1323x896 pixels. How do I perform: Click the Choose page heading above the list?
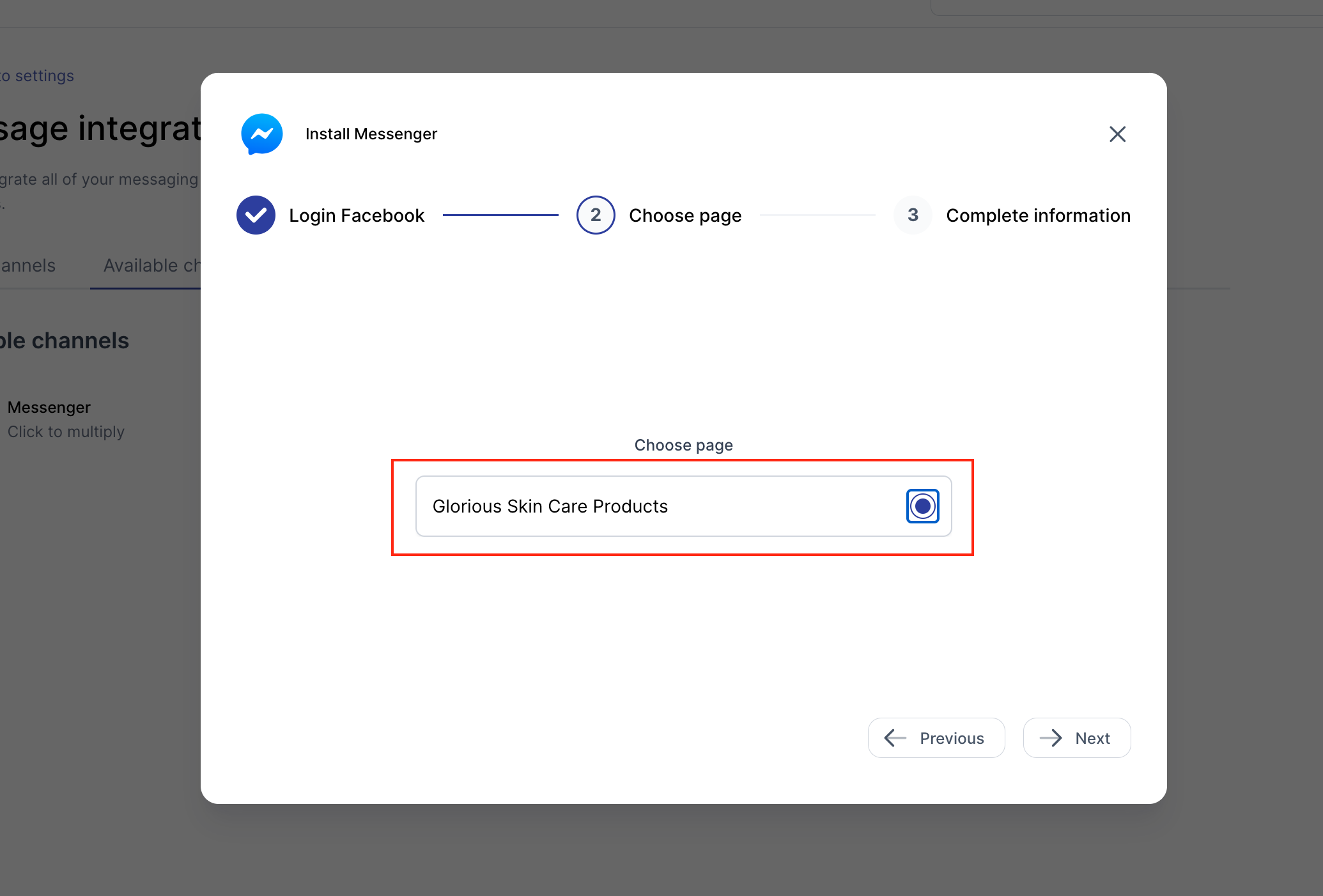tap(683, 445)
